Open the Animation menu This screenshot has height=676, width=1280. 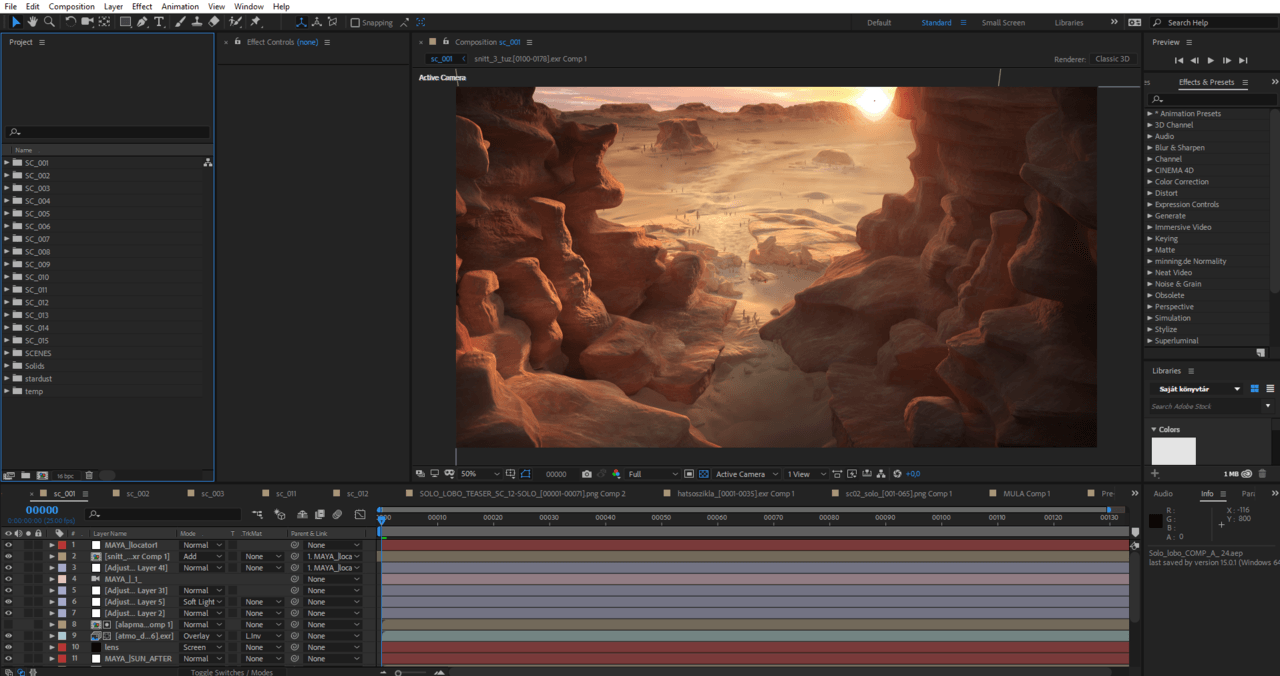[x=180, y=6]
